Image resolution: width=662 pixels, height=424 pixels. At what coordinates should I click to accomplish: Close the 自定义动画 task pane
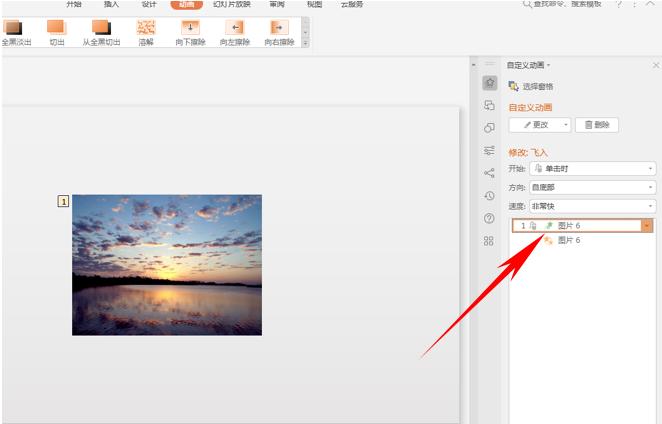[656, 65]
